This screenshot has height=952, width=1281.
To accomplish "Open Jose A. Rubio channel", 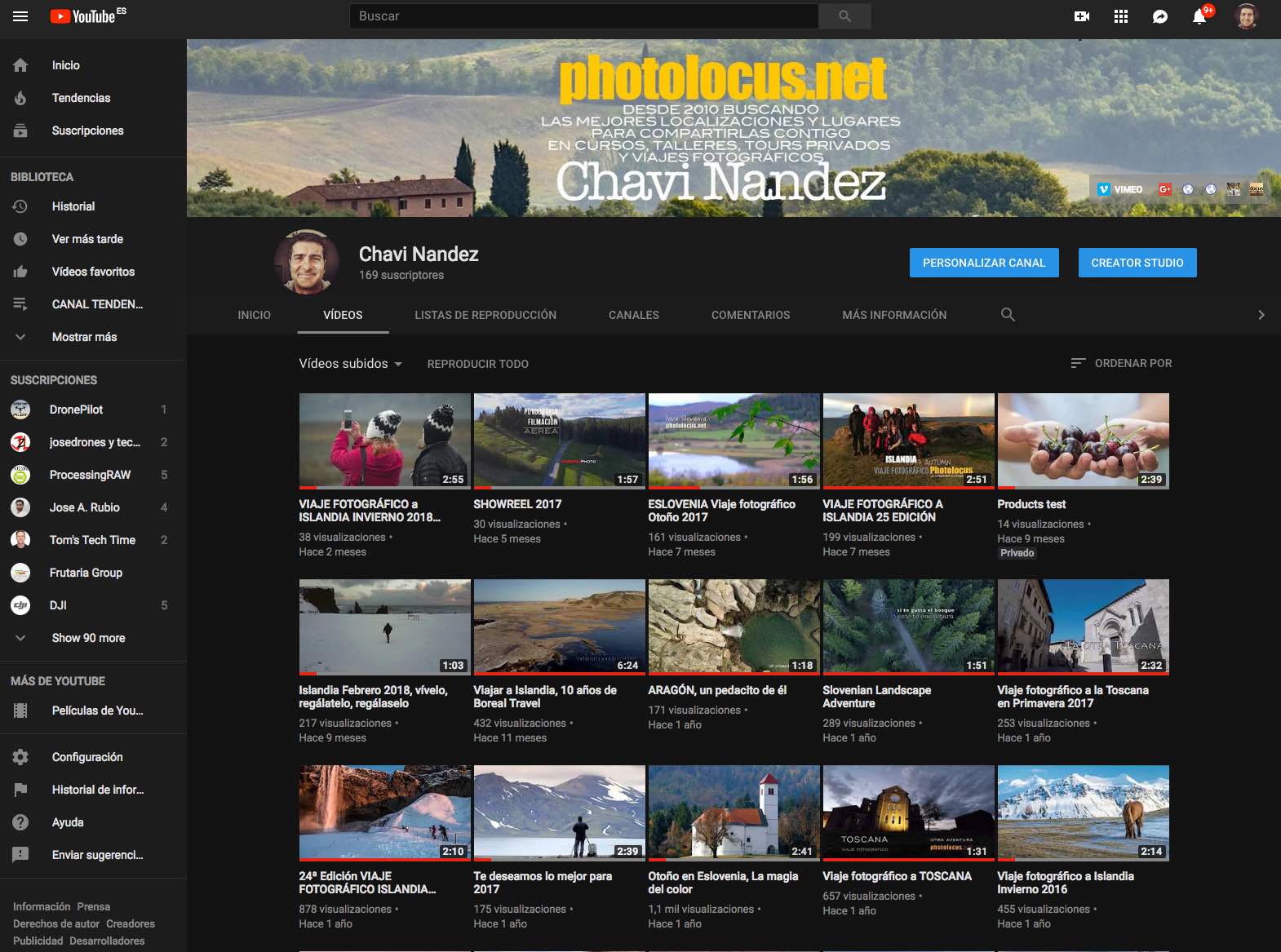I will (x=93, y=507).
